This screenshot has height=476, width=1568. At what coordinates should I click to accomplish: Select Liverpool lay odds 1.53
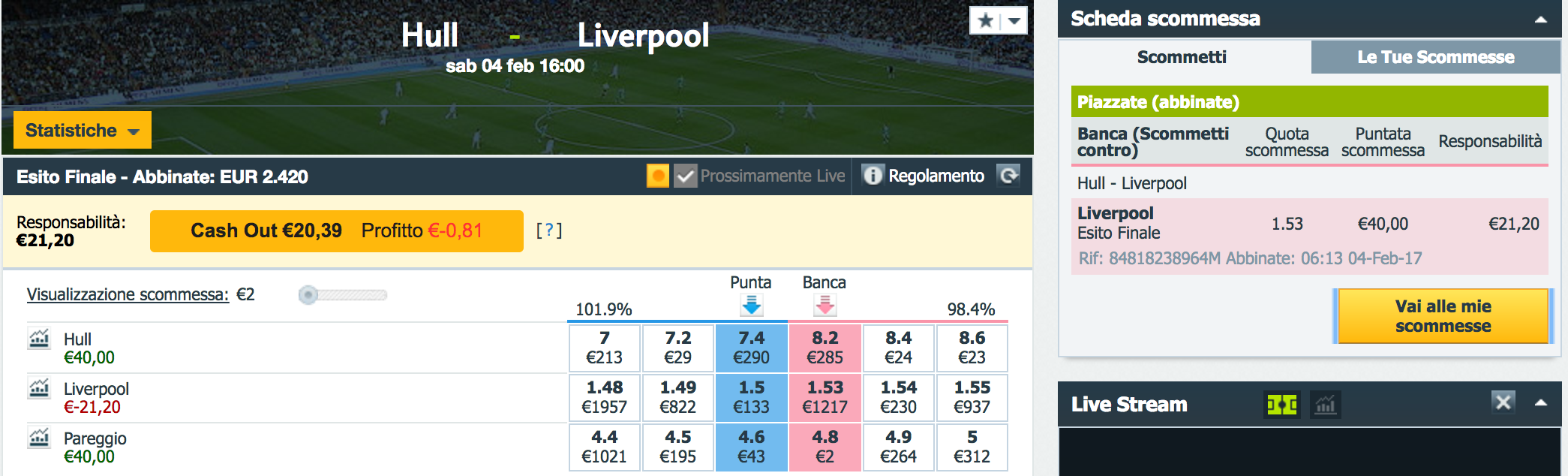pyautogui.click(x=825, y=397)
